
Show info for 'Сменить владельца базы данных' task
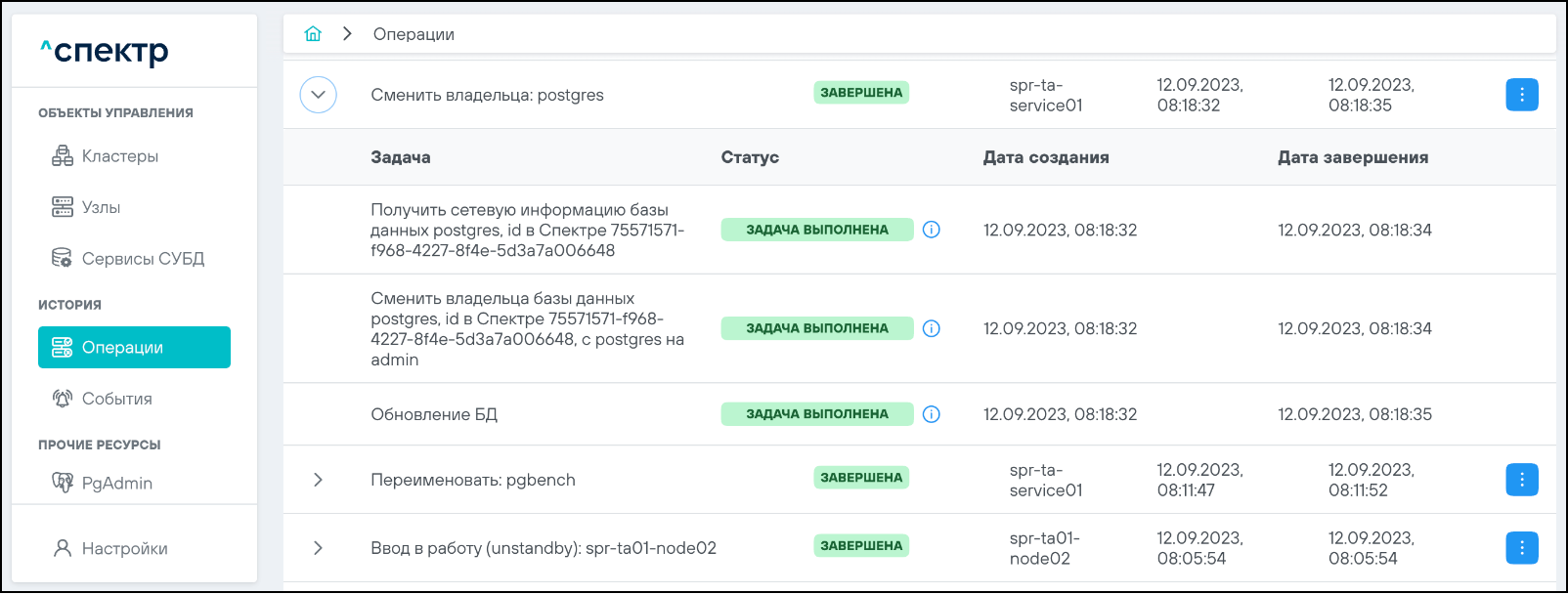tap(932, 328)
